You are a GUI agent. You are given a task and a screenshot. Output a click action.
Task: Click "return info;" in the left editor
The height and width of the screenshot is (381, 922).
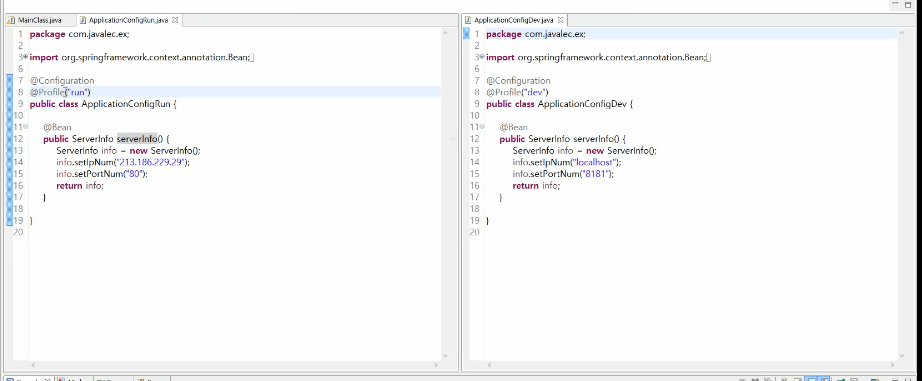(x=80, y=186)
